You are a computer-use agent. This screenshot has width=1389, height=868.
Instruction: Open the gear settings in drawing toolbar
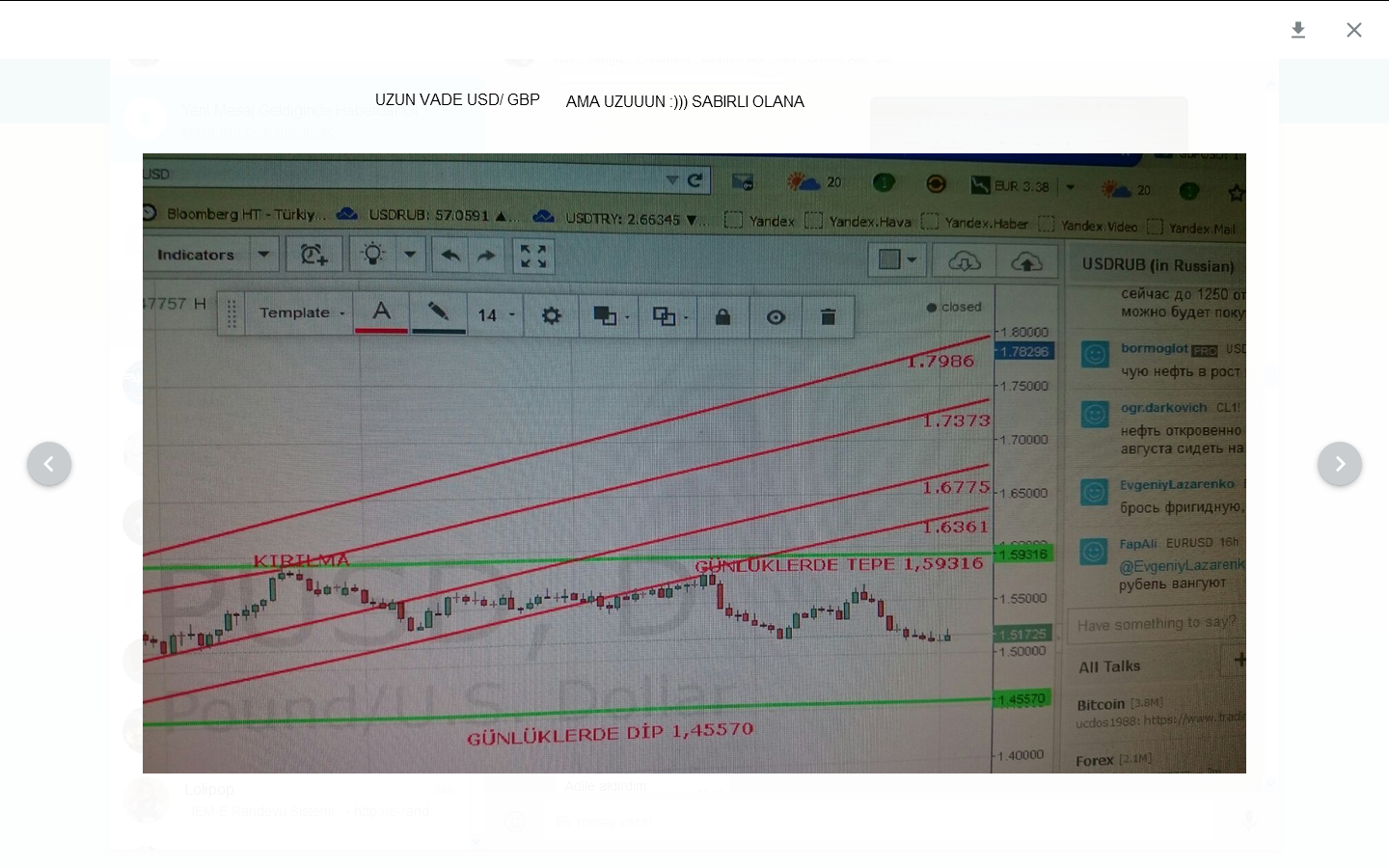[552, 315]
